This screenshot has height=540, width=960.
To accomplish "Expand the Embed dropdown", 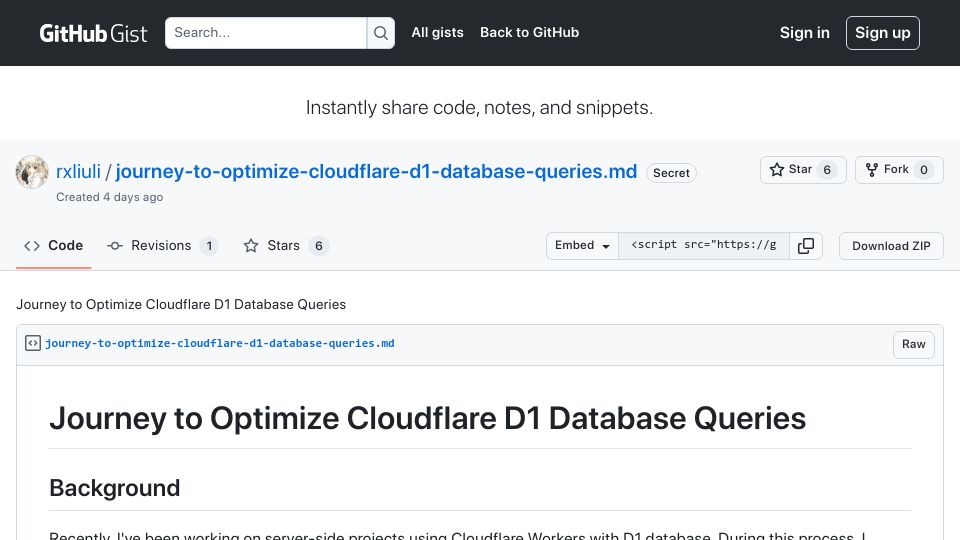I will [x=582, y=246].
